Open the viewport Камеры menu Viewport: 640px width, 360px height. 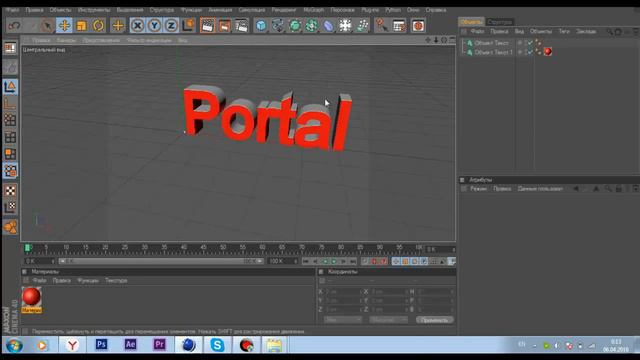click(x=66, y=40)
